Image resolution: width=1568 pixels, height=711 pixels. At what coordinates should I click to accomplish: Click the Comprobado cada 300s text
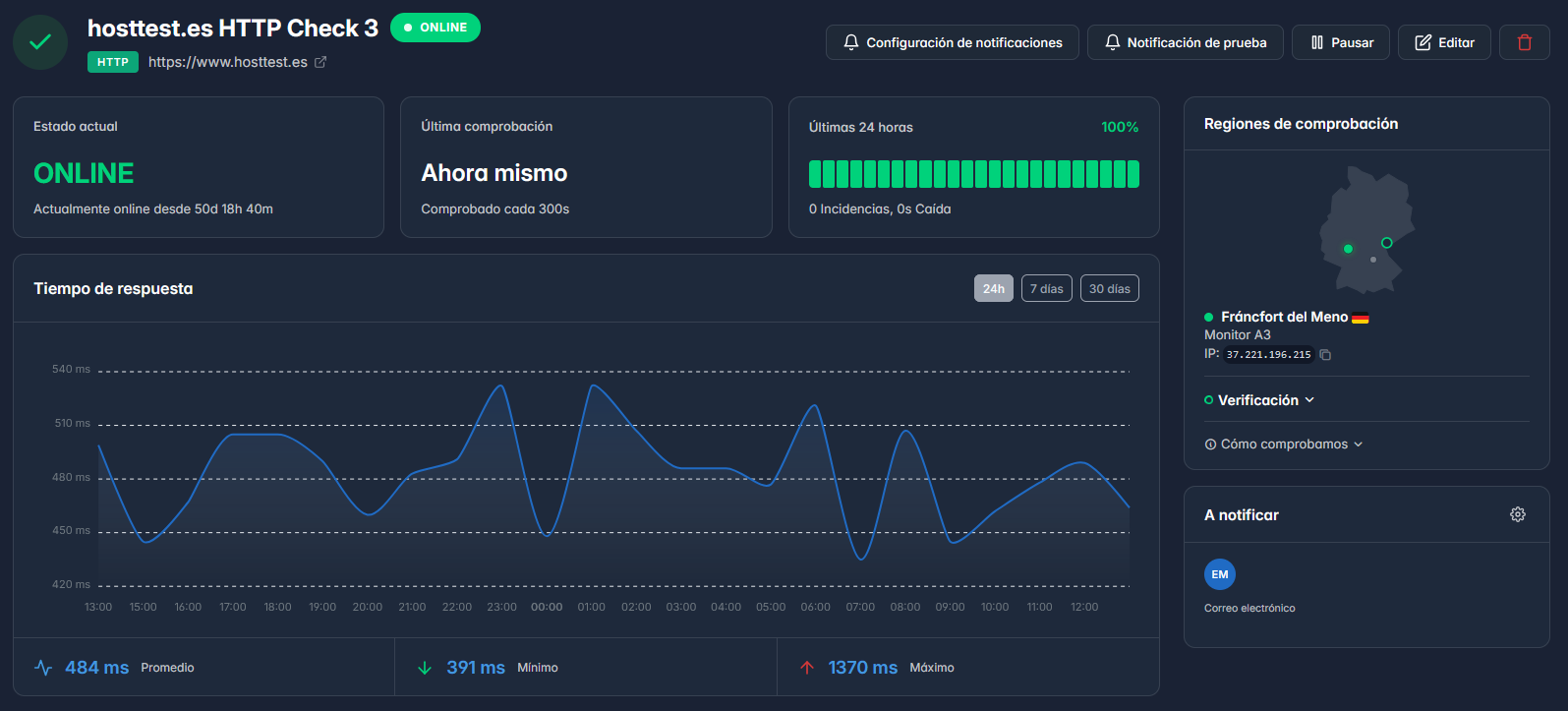495,209
